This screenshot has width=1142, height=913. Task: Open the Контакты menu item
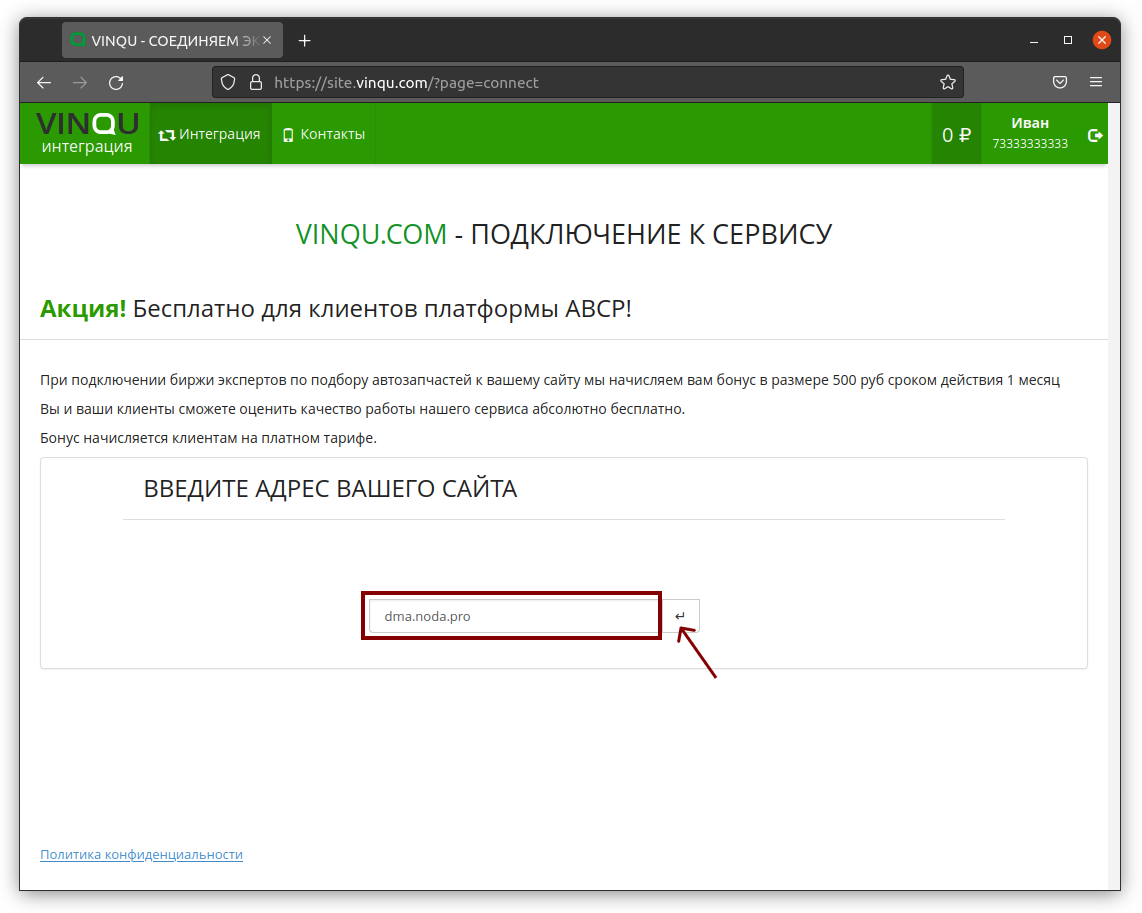point(324,134)
